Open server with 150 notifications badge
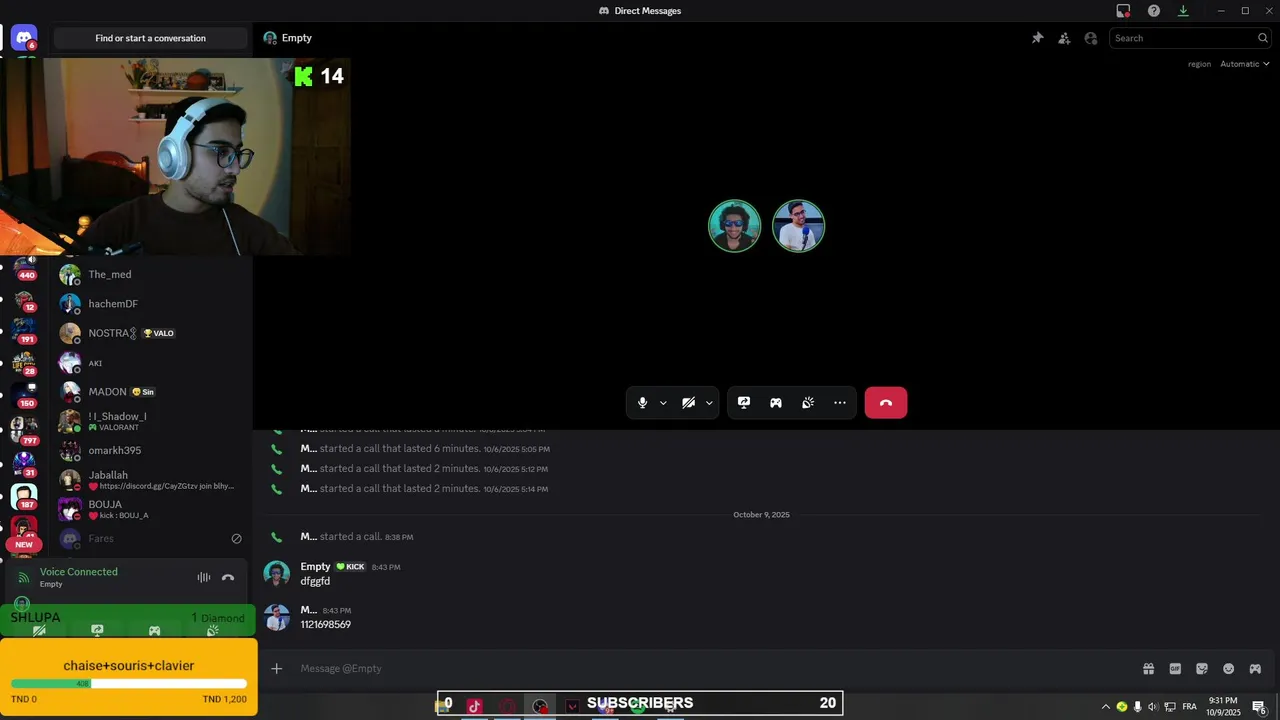The image size is (1280, 720). point(24,395)
